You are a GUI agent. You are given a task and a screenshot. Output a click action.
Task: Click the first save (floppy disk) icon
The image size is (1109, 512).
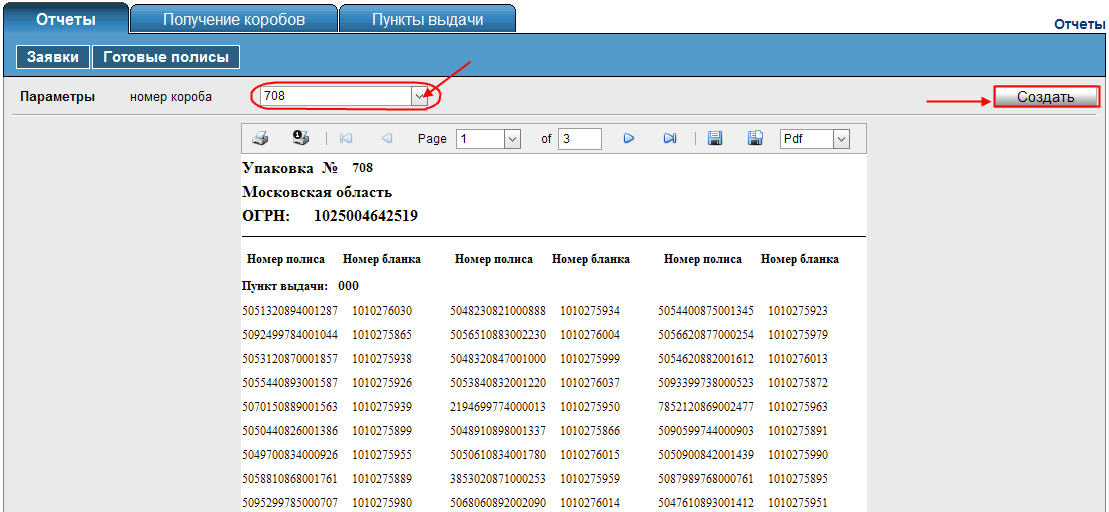click(x=715, y=139)
